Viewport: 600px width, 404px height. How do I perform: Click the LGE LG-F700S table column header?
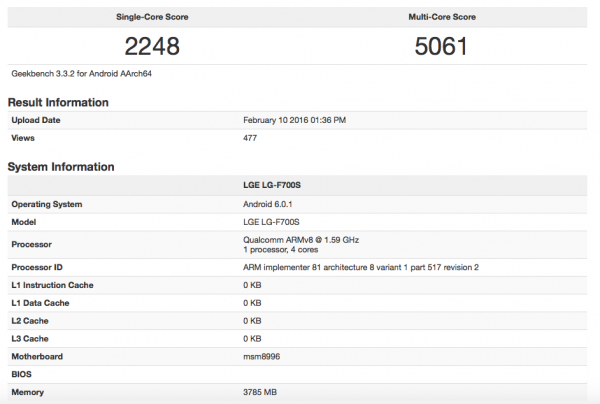(x=271, y=187)
